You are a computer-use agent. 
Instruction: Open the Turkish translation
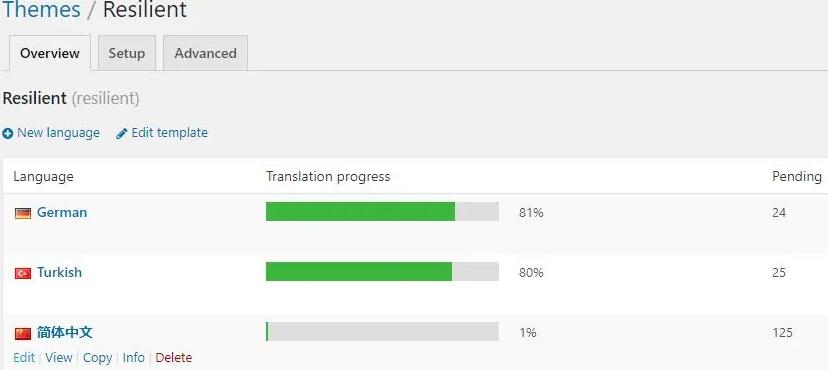coord(59,272)
